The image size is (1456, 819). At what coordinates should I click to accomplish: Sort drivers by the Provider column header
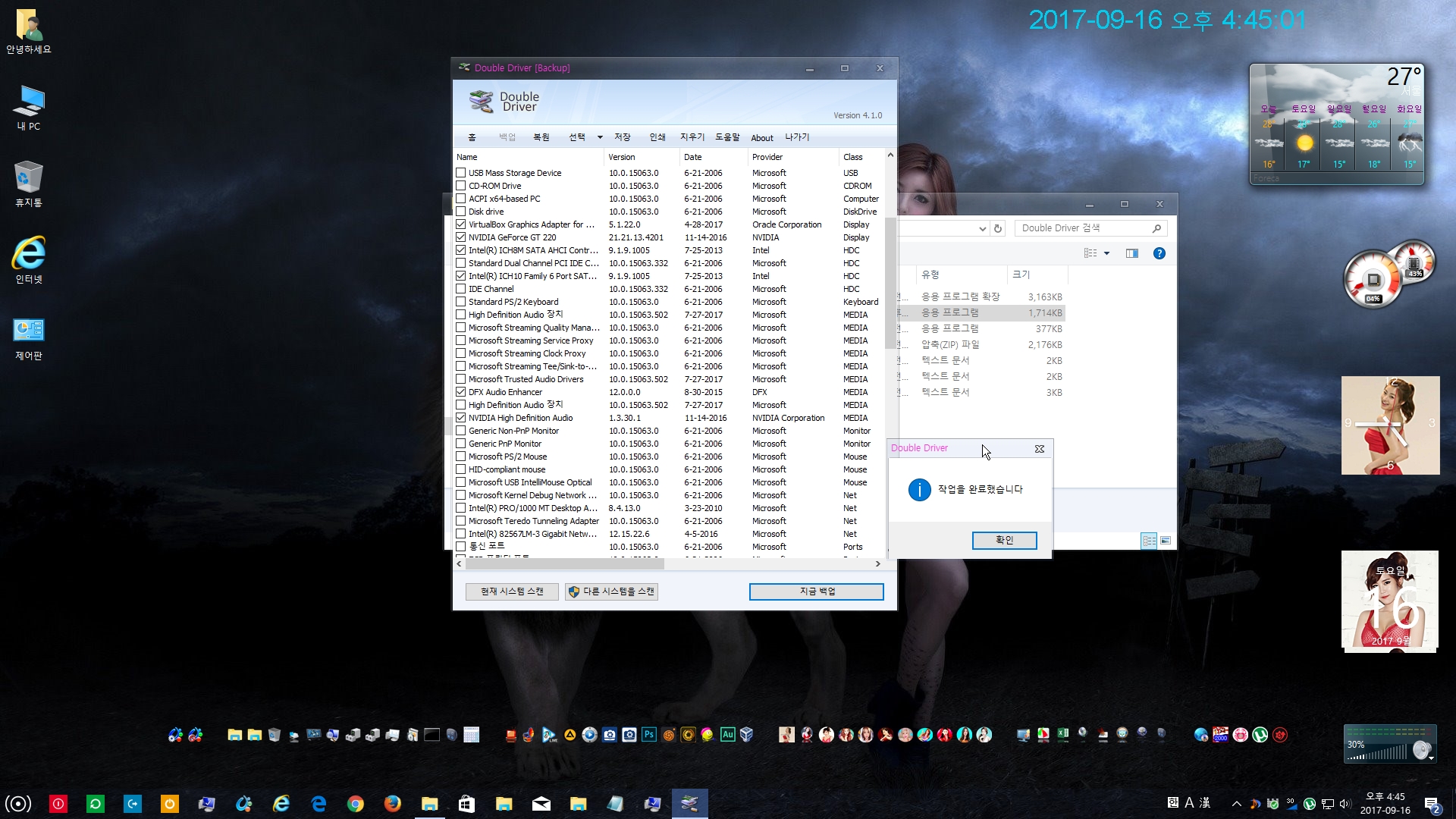[793, 157]
